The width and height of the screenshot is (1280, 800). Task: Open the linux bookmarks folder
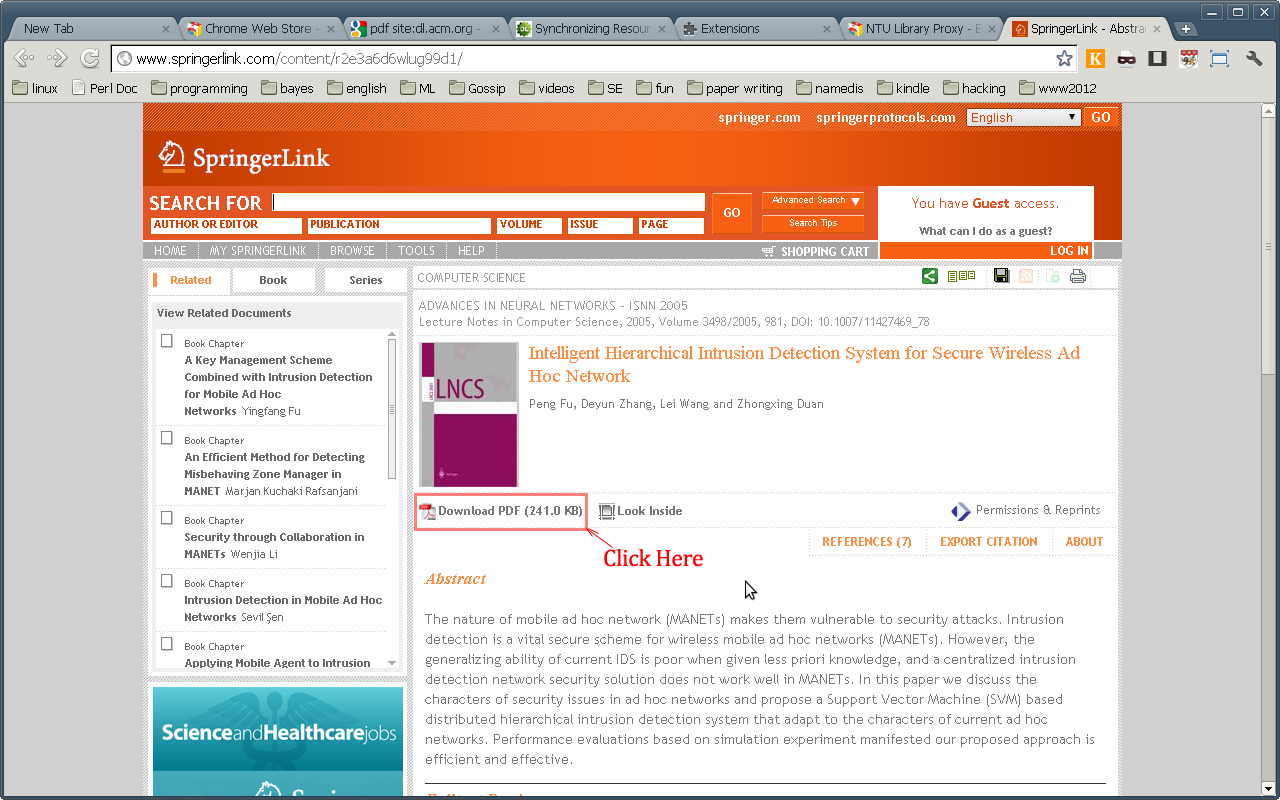[35, 88]
